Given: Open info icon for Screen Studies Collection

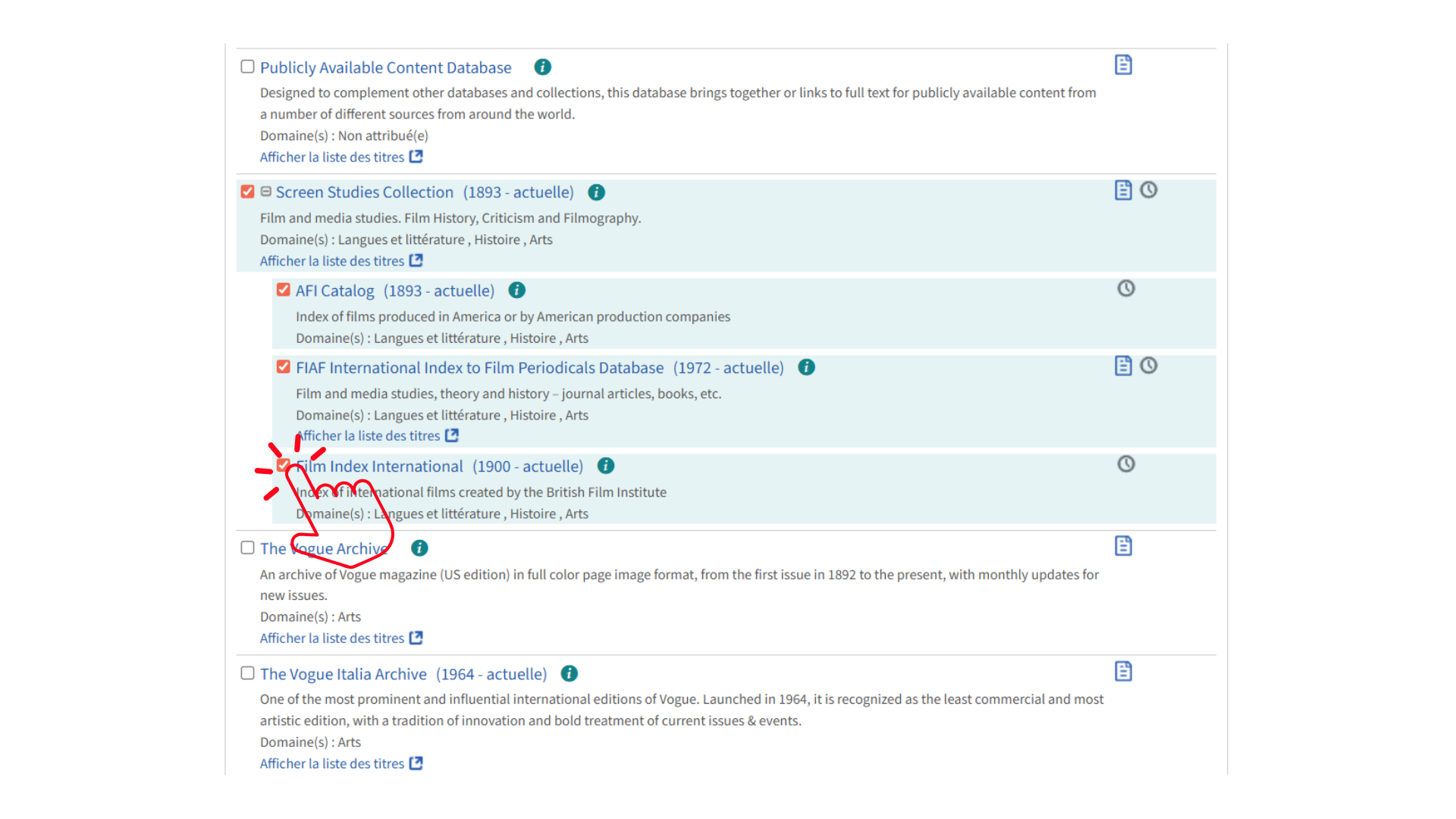Looking at the screenshot, I should coord(596,192).
